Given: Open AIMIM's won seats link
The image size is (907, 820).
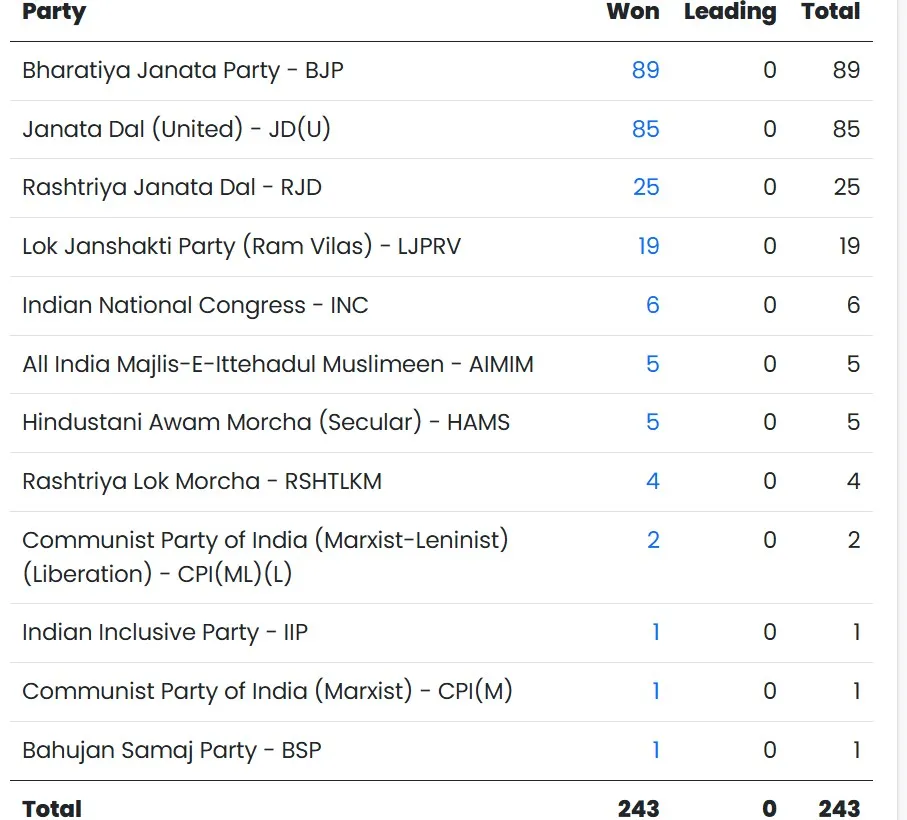Looking at the screenshot, I should pyautogui.click(x=652, y=364).
